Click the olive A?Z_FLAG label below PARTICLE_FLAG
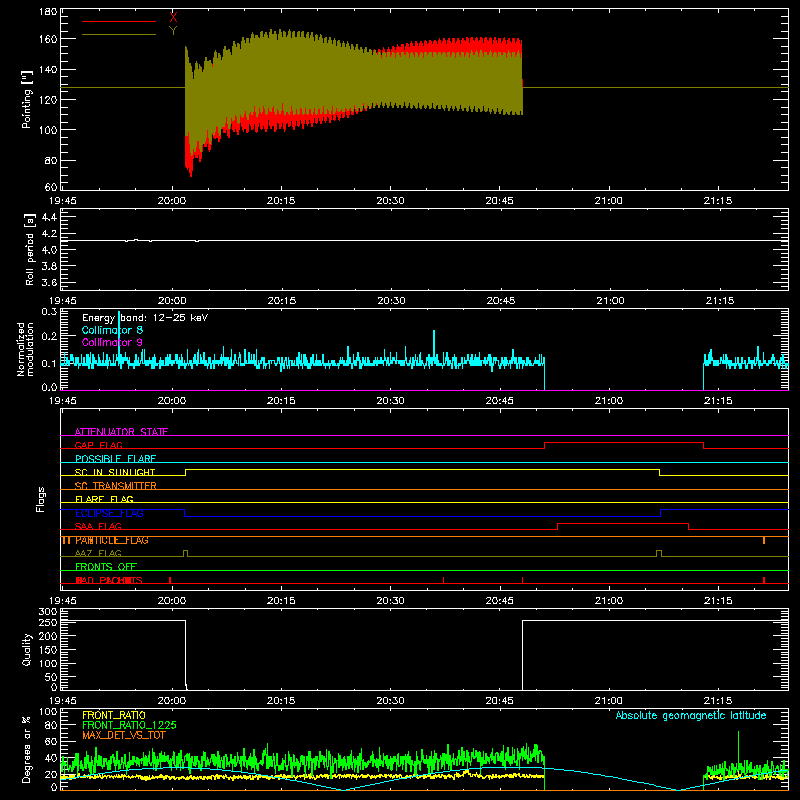 pos(98,553)
